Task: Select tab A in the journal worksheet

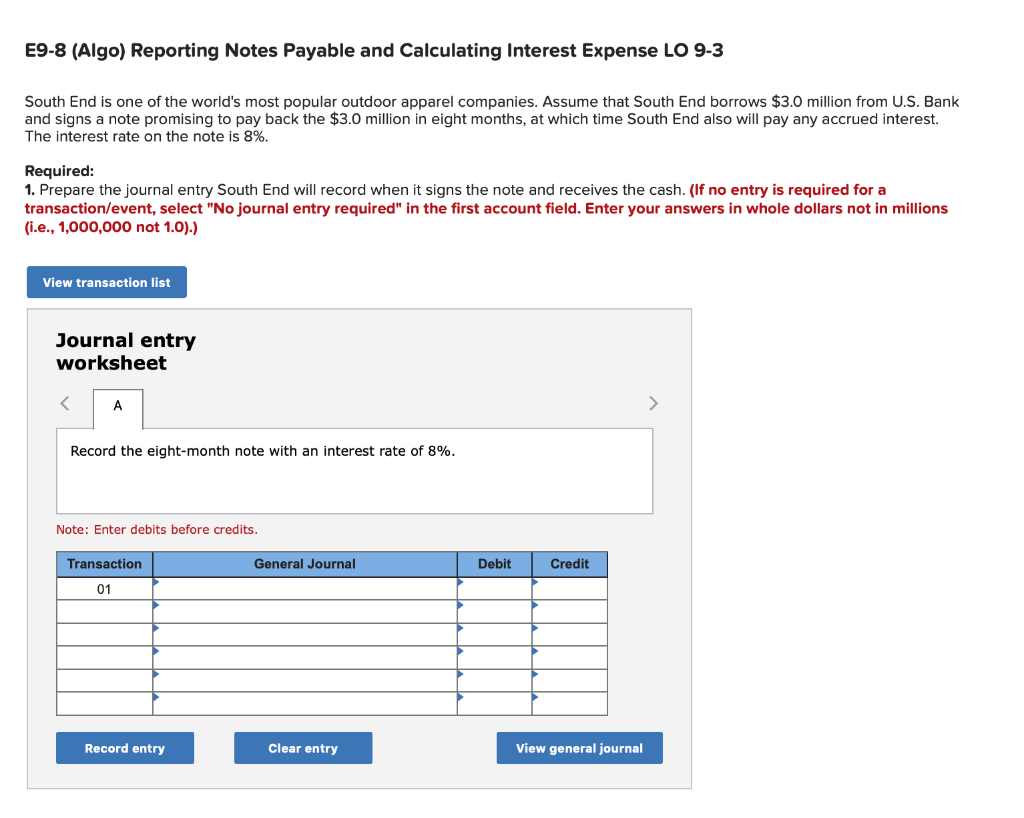Action: [x=117, y=408]
